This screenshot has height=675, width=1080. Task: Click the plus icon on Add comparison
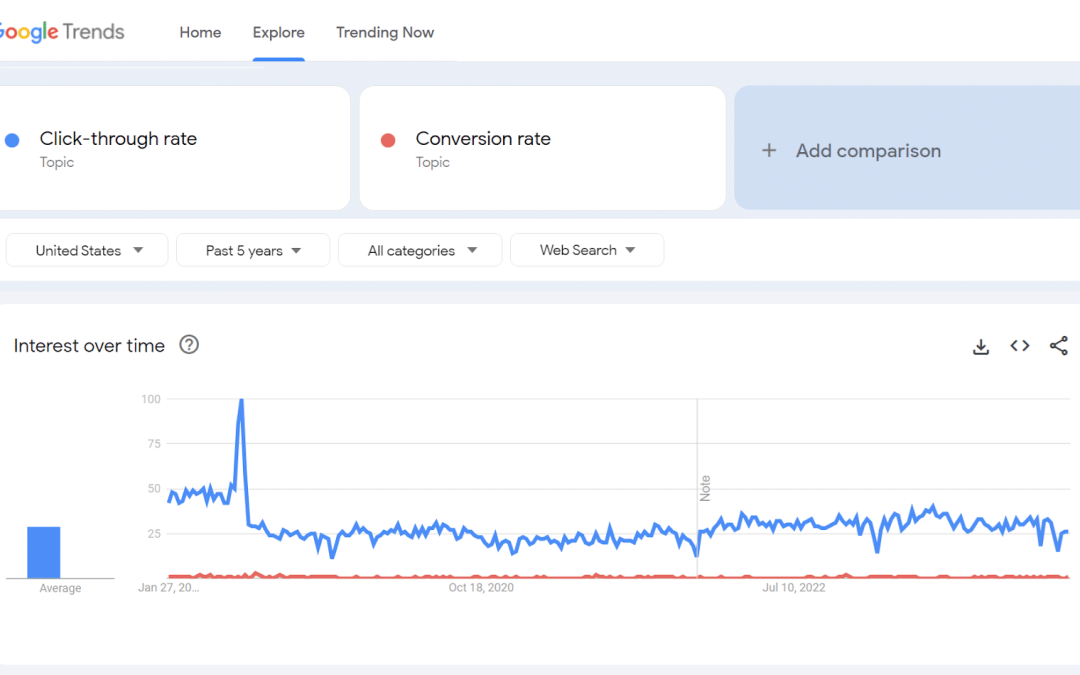coord(769,150)
